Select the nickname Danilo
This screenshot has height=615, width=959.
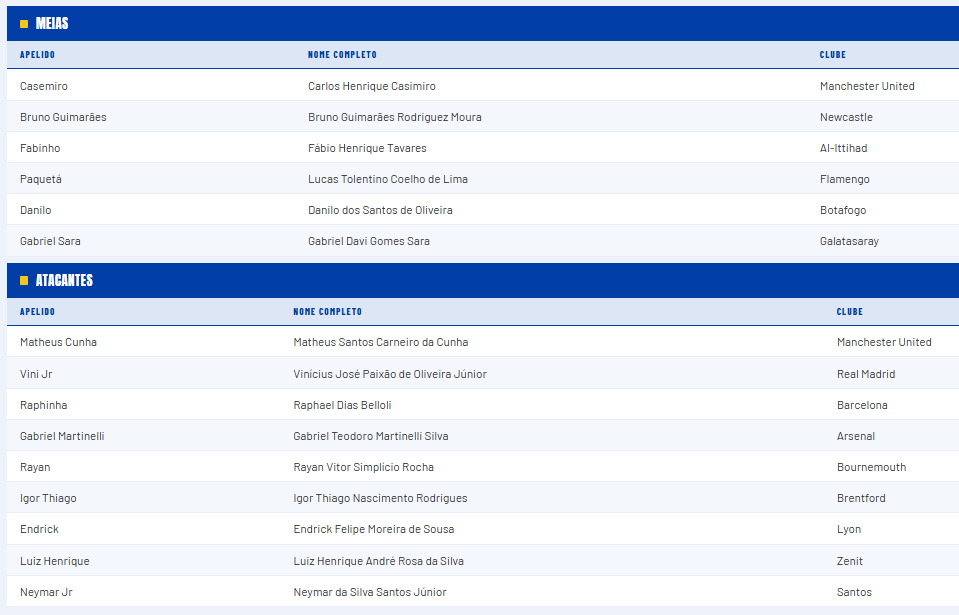[x=35, y=210]
